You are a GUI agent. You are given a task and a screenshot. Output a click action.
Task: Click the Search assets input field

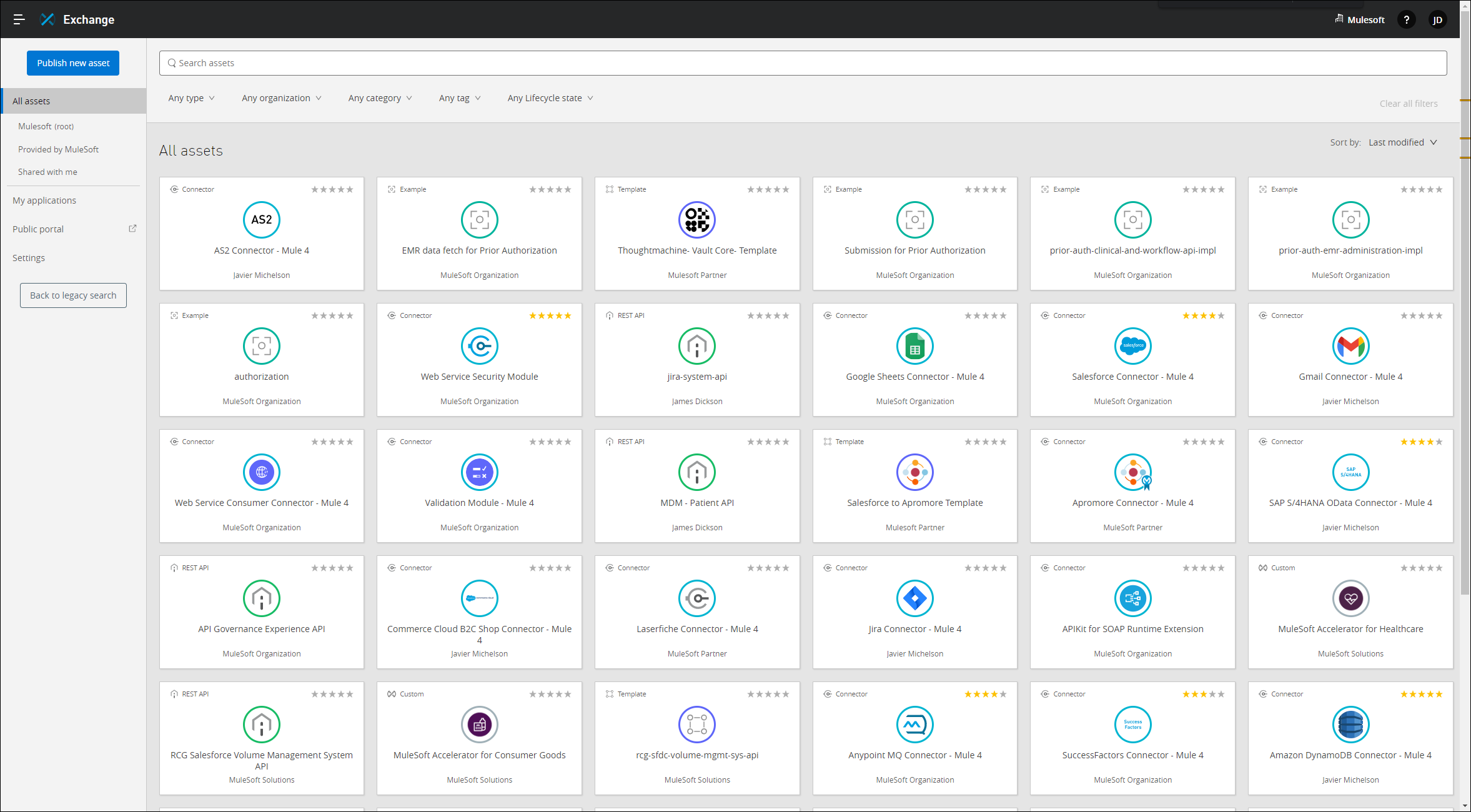[x=803, y=63]
